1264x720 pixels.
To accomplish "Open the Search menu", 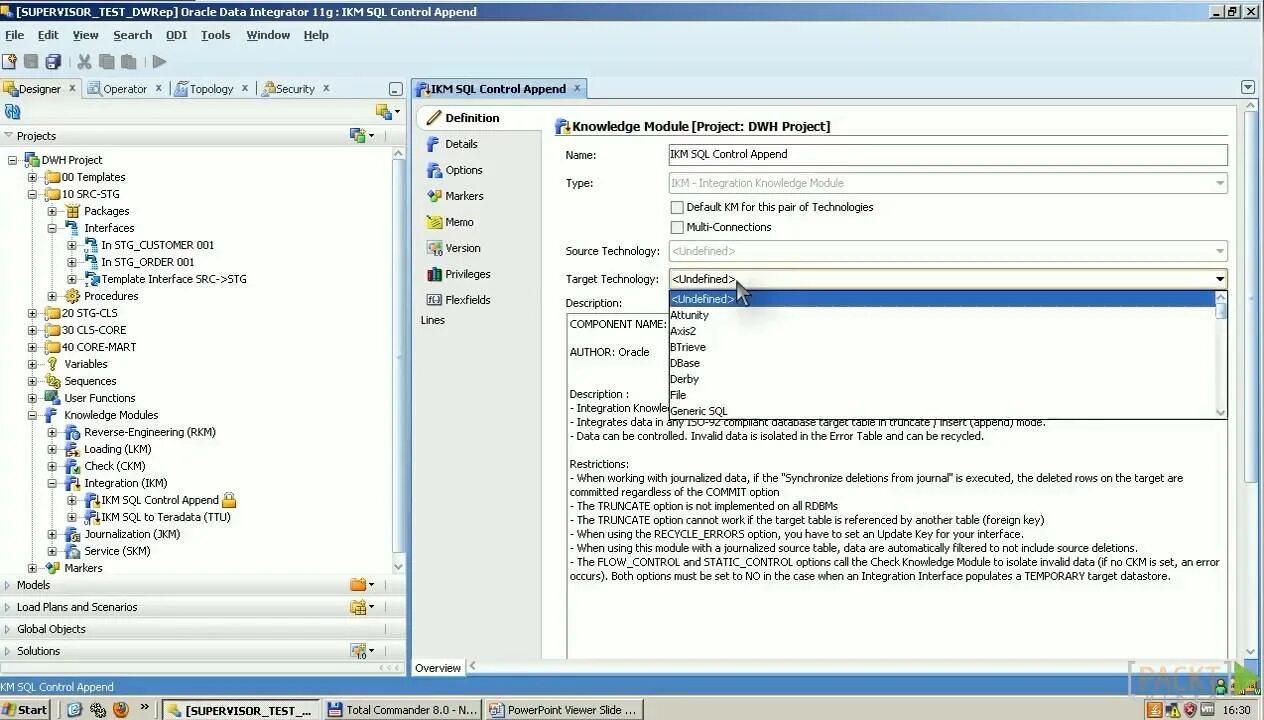I will (132, 35).
